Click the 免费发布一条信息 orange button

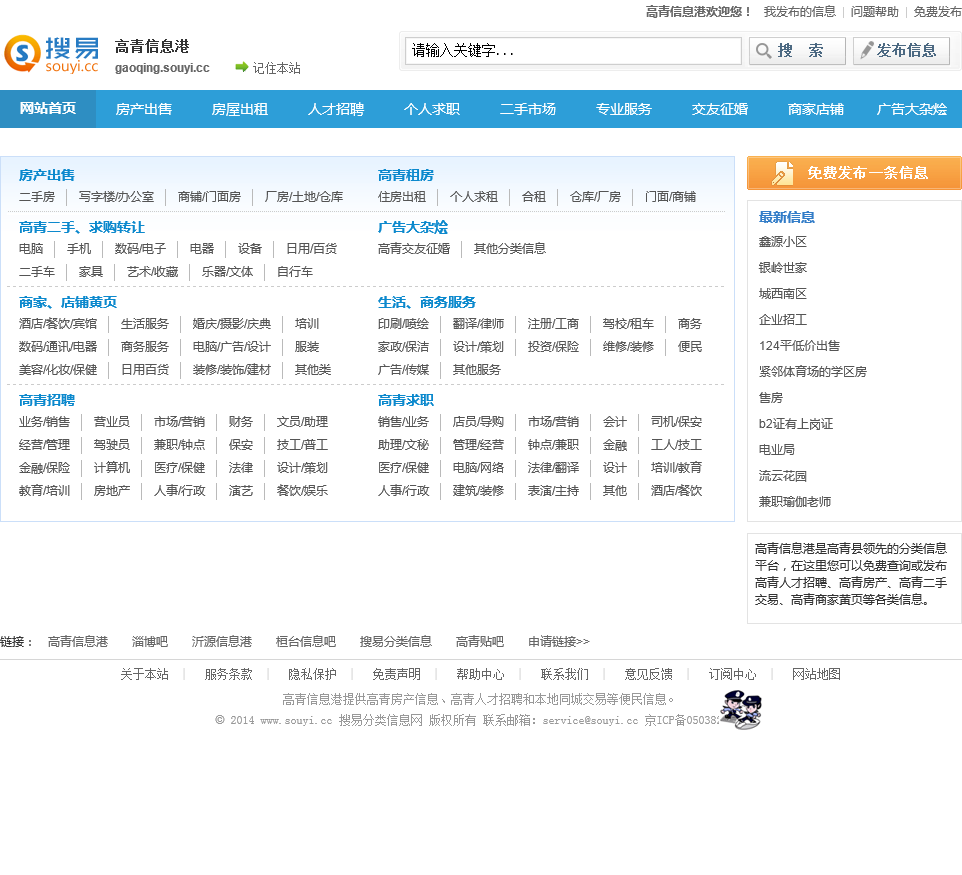tap(854, 173)
